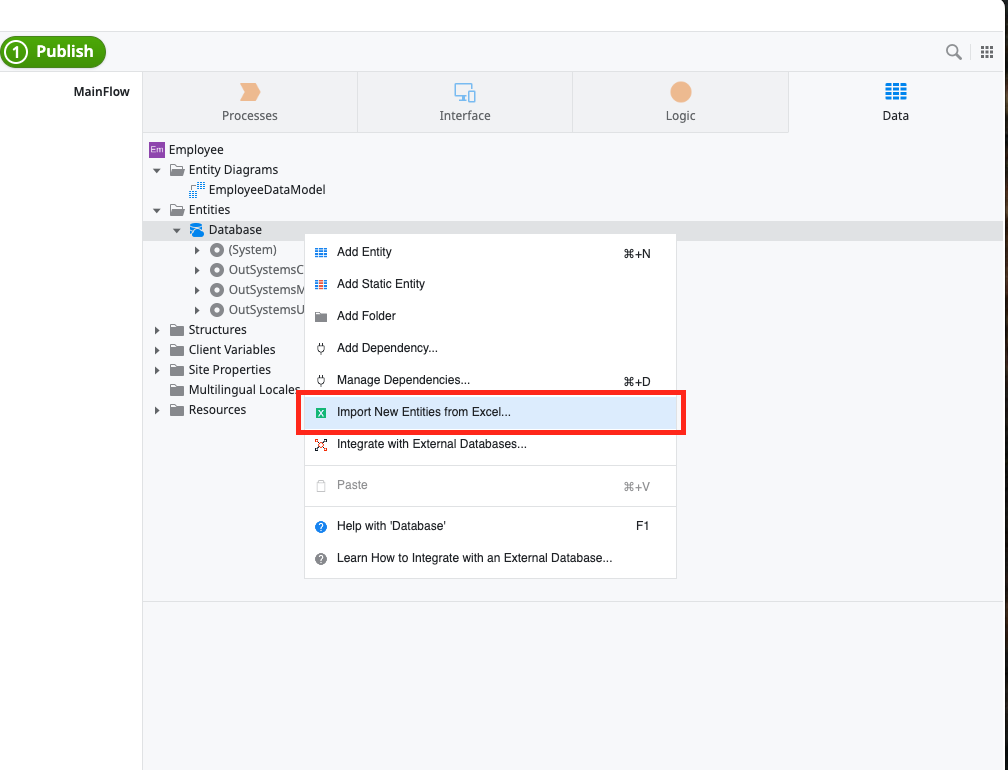
Task: Click the blue Database icon
Action: coord(197,229)
